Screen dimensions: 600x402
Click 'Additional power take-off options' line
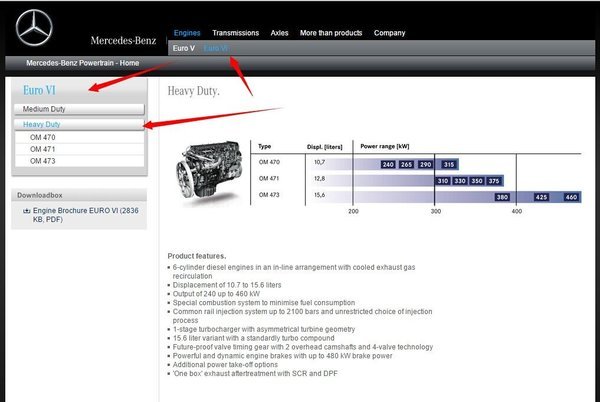(225, 365)
